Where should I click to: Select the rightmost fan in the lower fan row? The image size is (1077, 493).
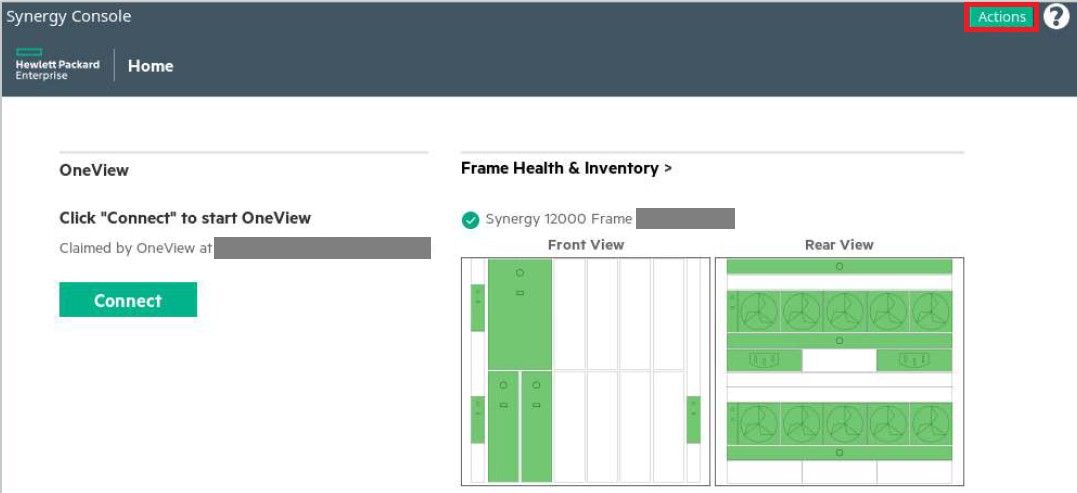click(931, 424)
